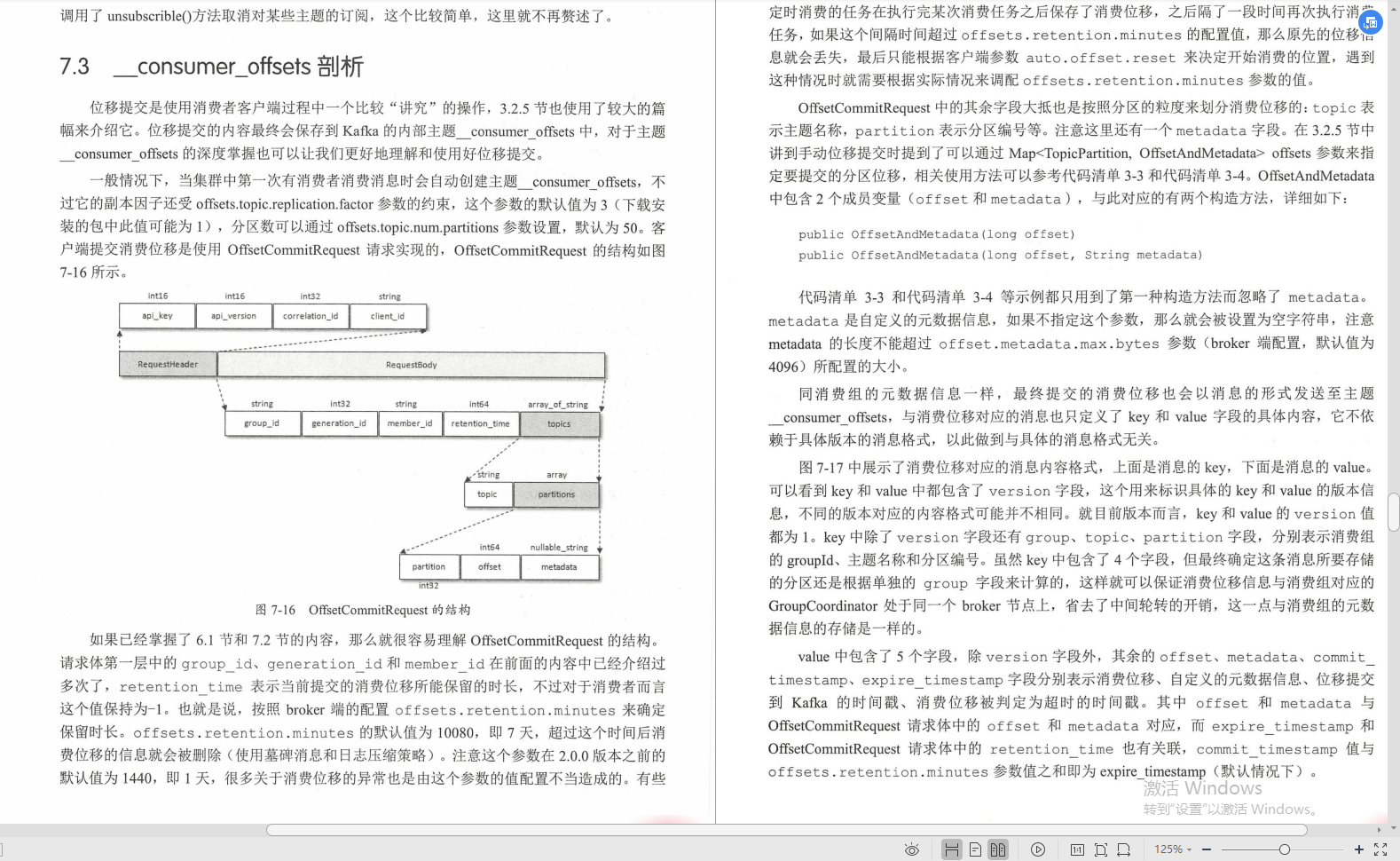Click the offset field box
The width and height of the screenshot is (1400, 861).
pyautogui.click(x=490, y=566)
